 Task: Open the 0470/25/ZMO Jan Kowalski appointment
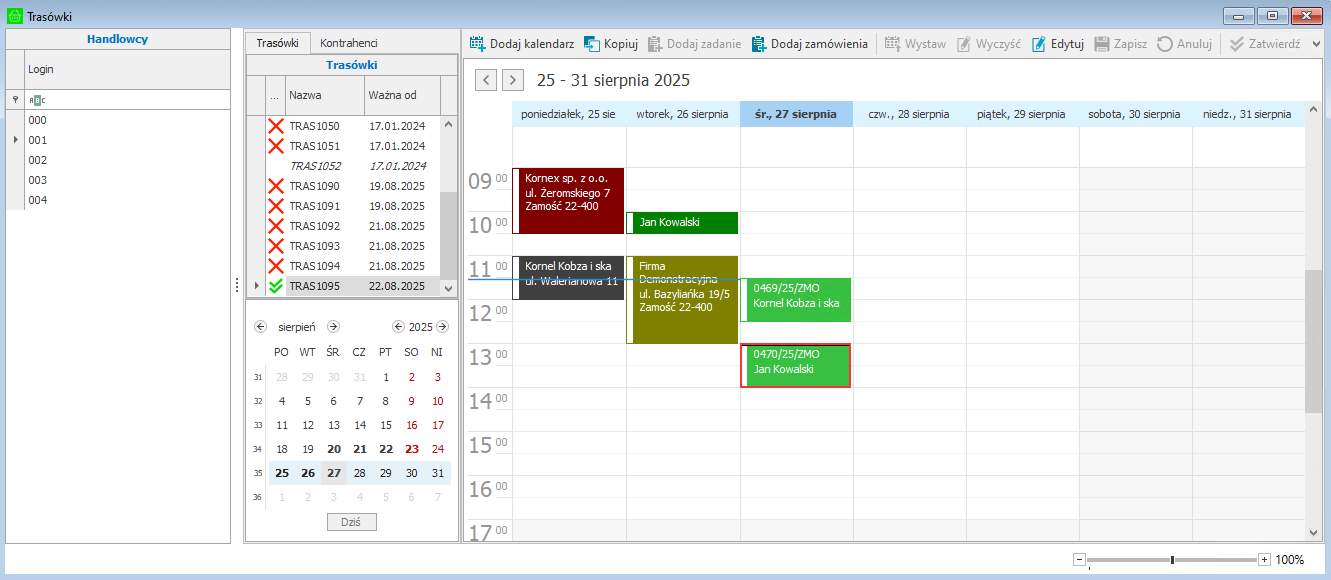tap(797, 365)
